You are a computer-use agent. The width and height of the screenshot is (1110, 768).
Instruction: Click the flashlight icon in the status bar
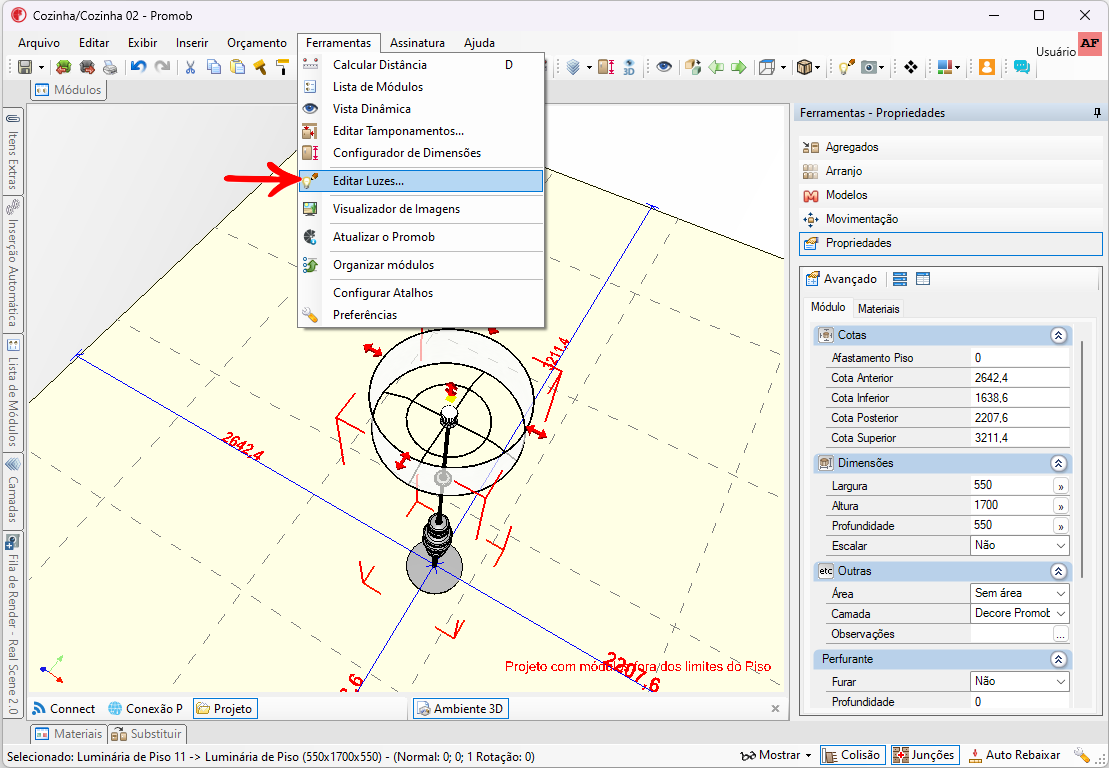coord(1081,755)
